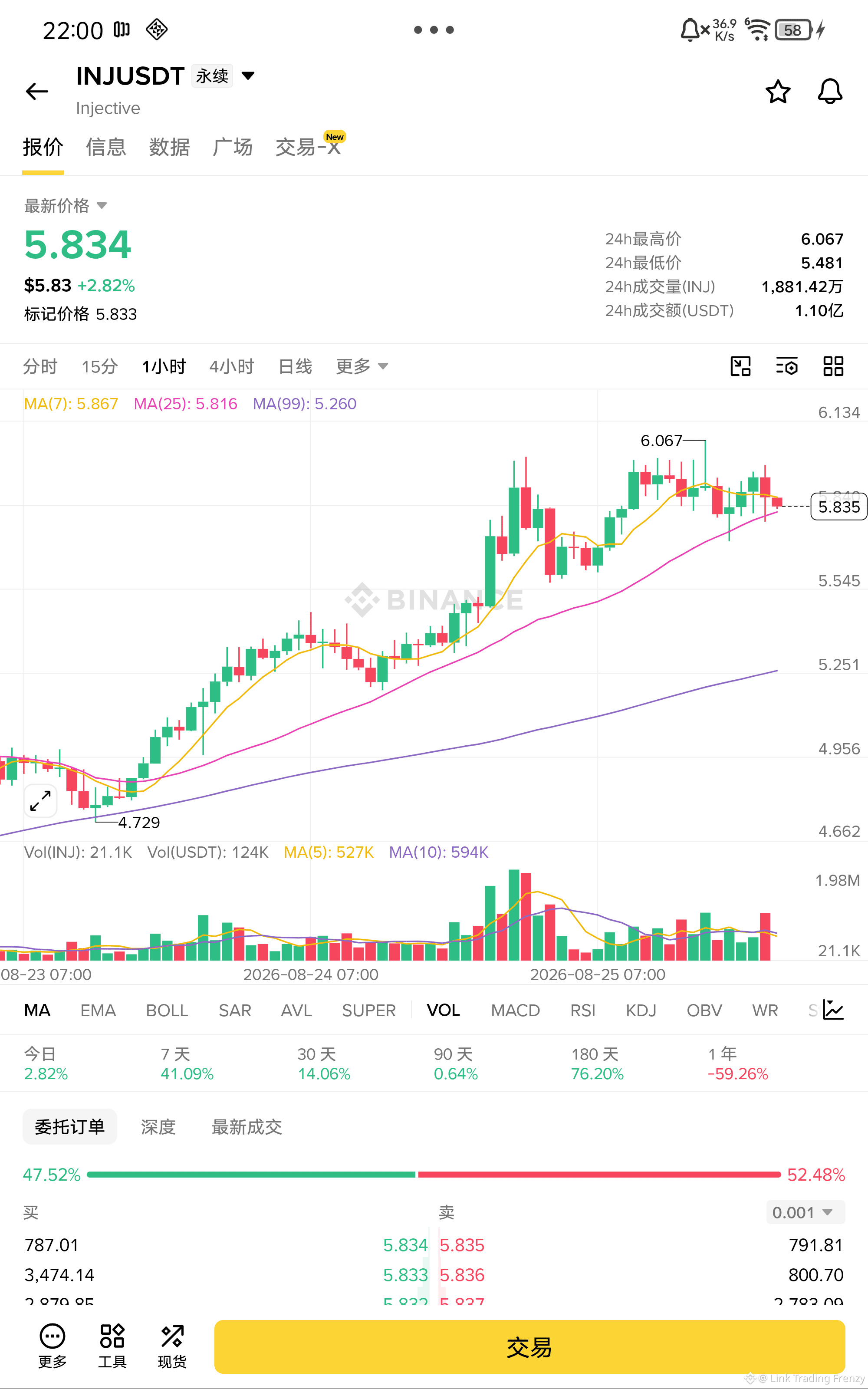Expand the 更多 timeframe dropdown
868x1389 pixels.
pyautogui.click(x=362, y=366)
